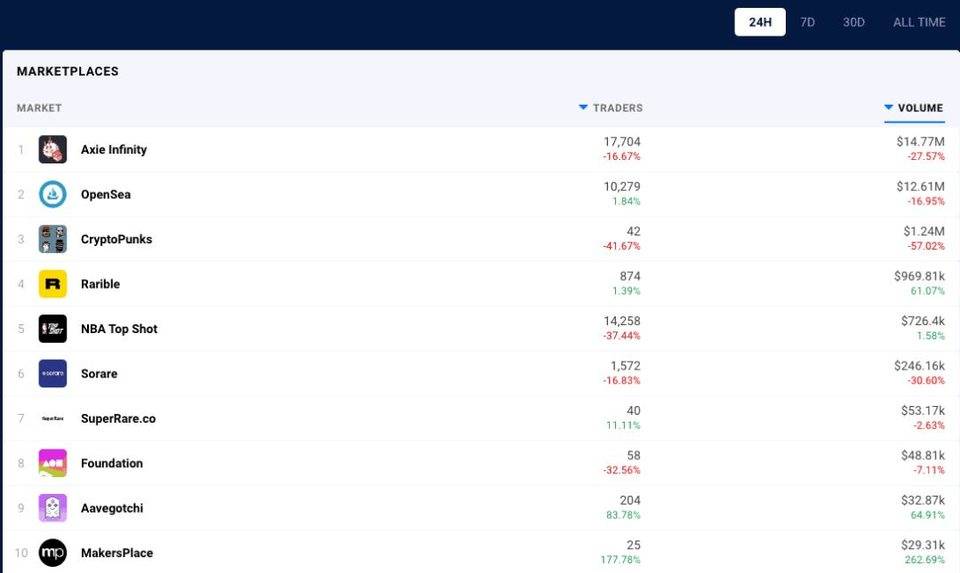The width and height of the screenshot is (960, 573).
Task: Open the Foundation marketplace link
Action: (112, 463)
